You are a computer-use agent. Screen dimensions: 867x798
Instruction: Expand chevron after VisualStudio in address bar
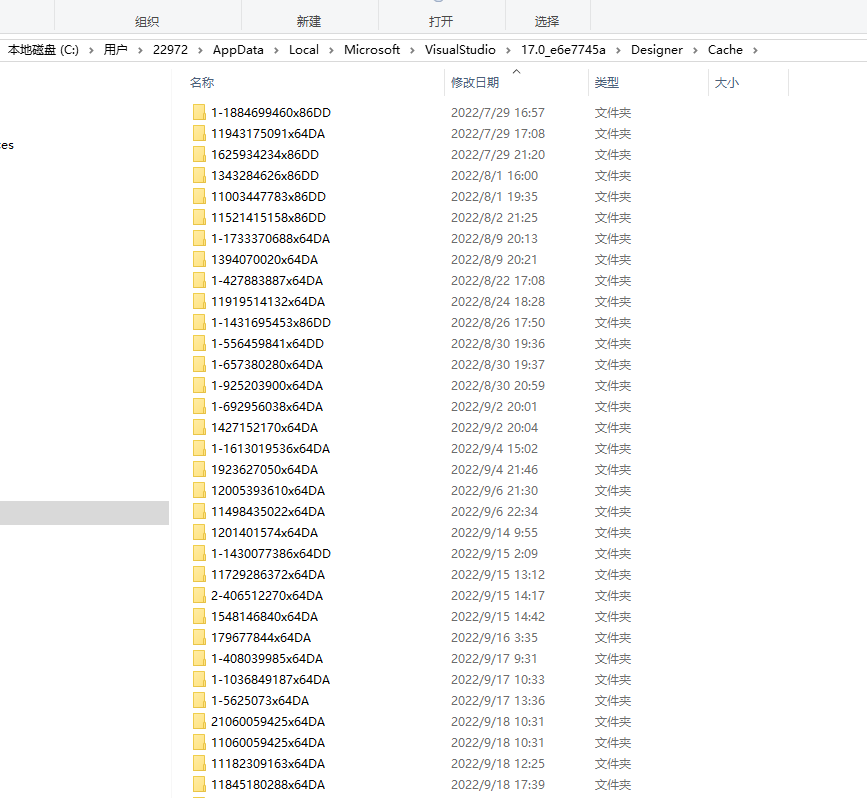pos(508,50)
